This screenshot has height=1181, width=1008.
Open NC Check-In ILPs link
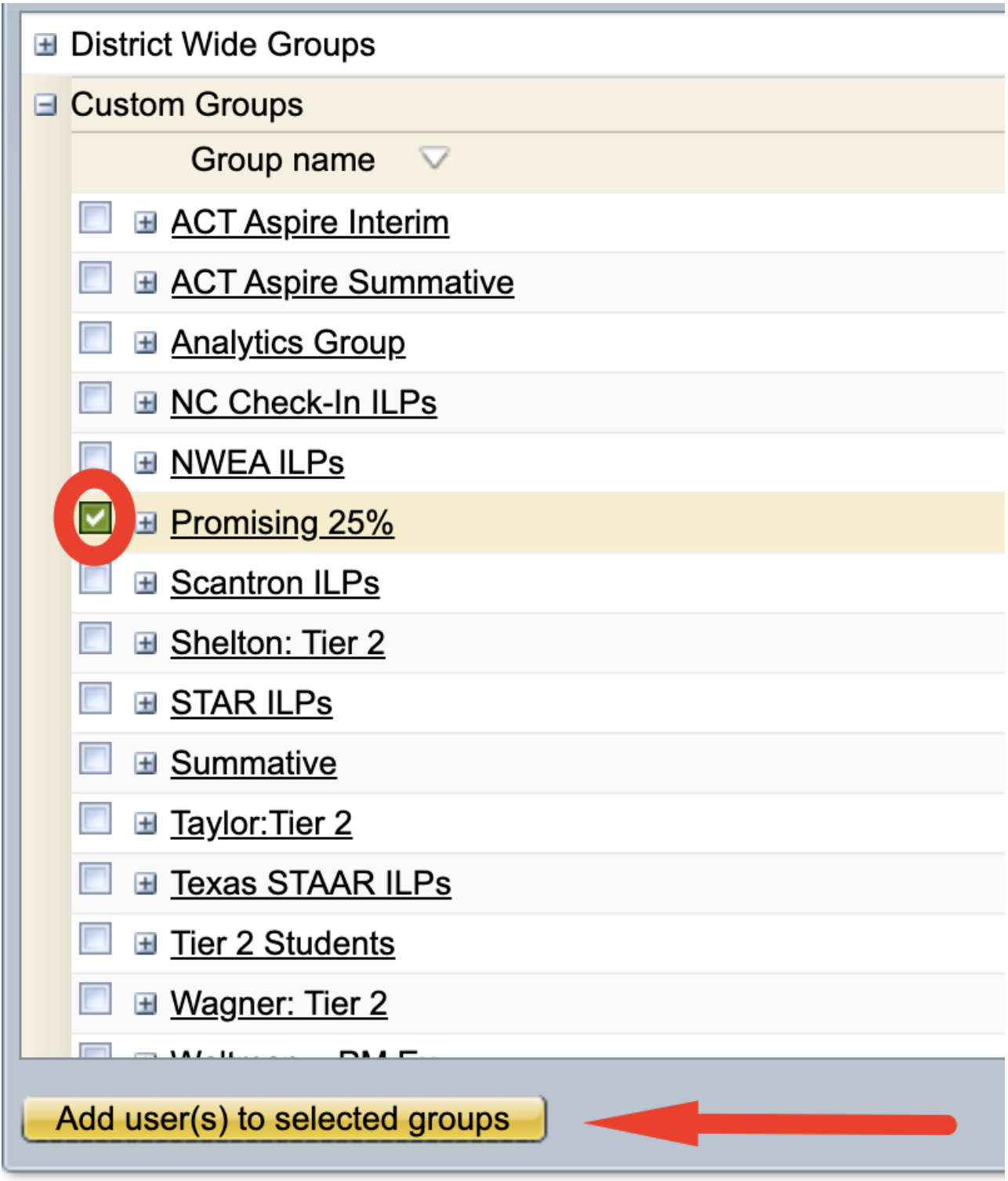coord(304,402)
